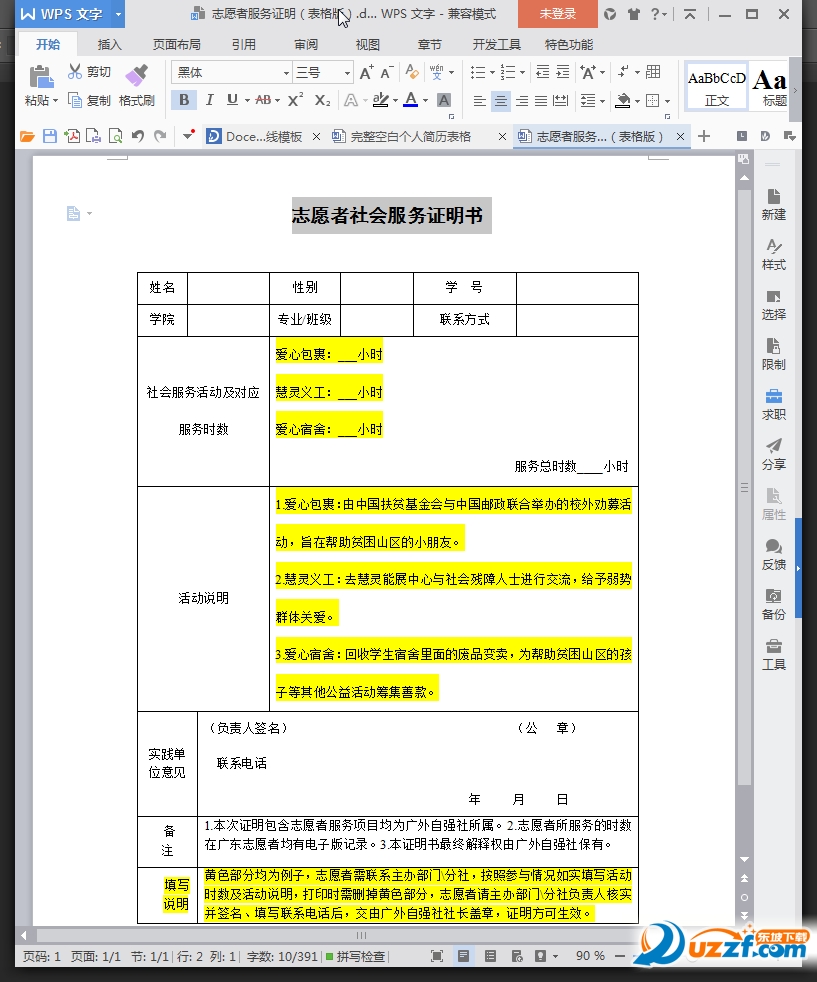Click the decrease font size icon
This screenshot has width=817, height=982.
387,73
